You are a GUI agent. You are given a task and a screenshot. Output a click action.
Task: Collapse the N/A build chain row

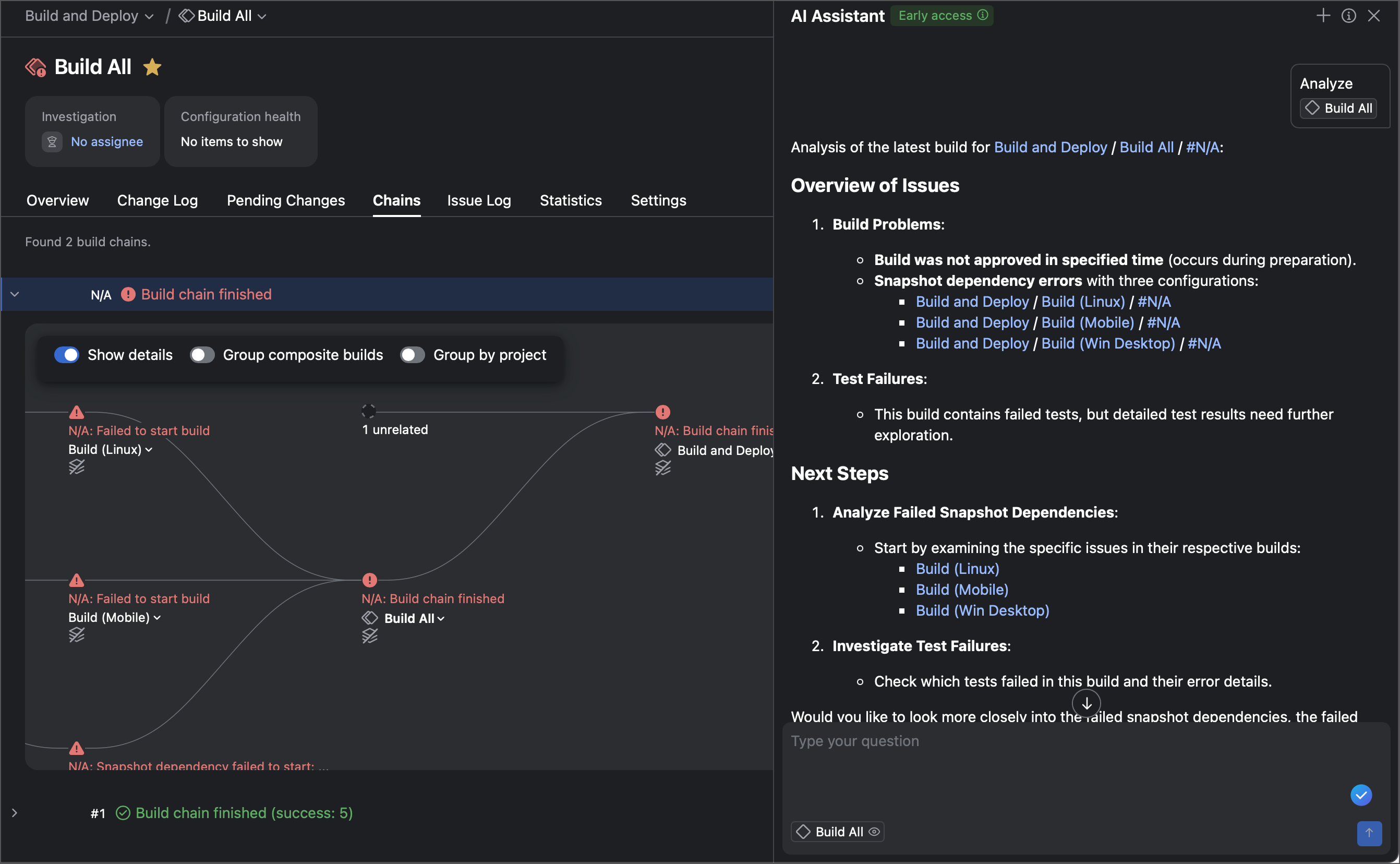pyautogui.click(x=15, y=294)
